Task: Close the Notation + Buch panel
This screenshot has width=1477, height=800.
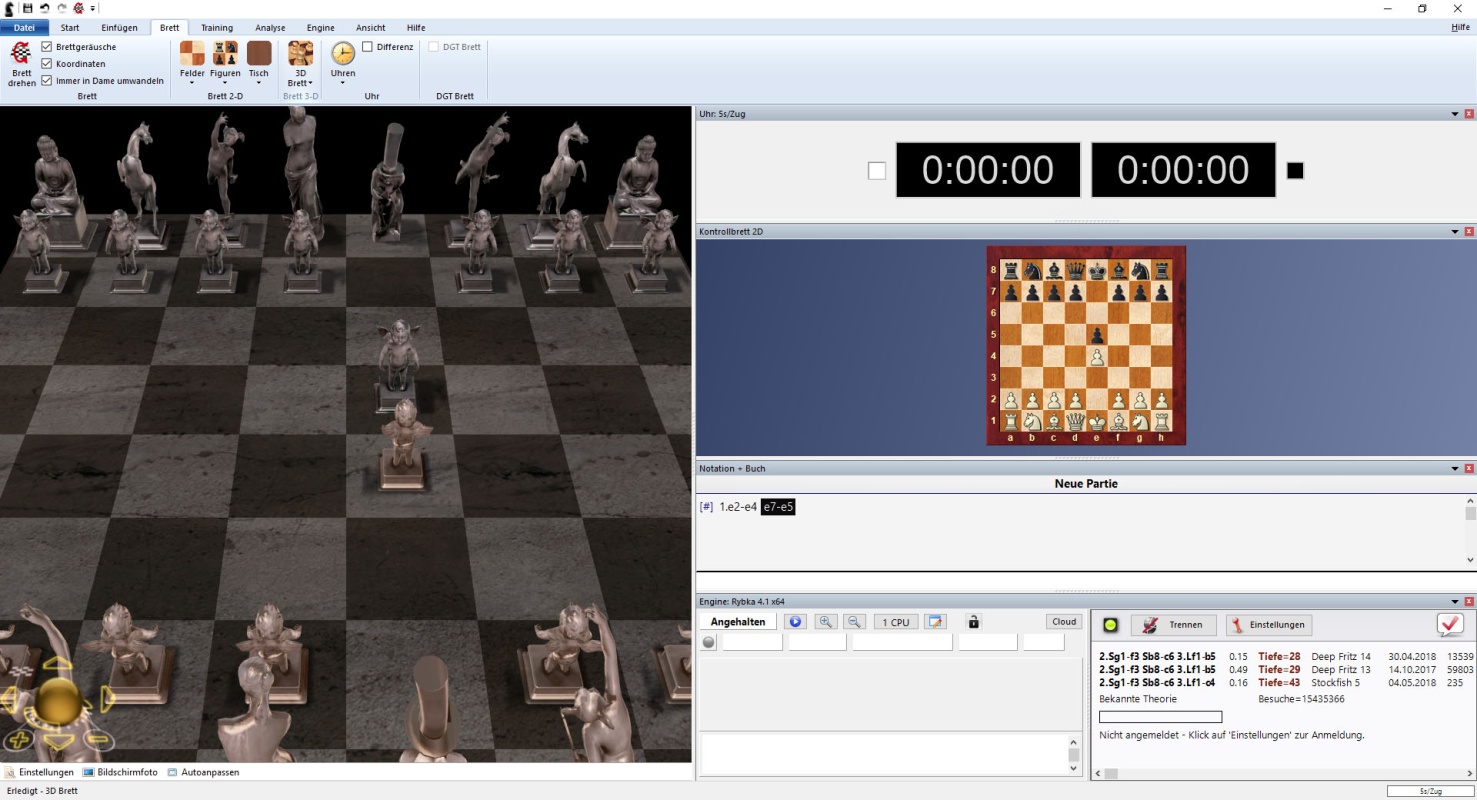Action: point(1469,468)
